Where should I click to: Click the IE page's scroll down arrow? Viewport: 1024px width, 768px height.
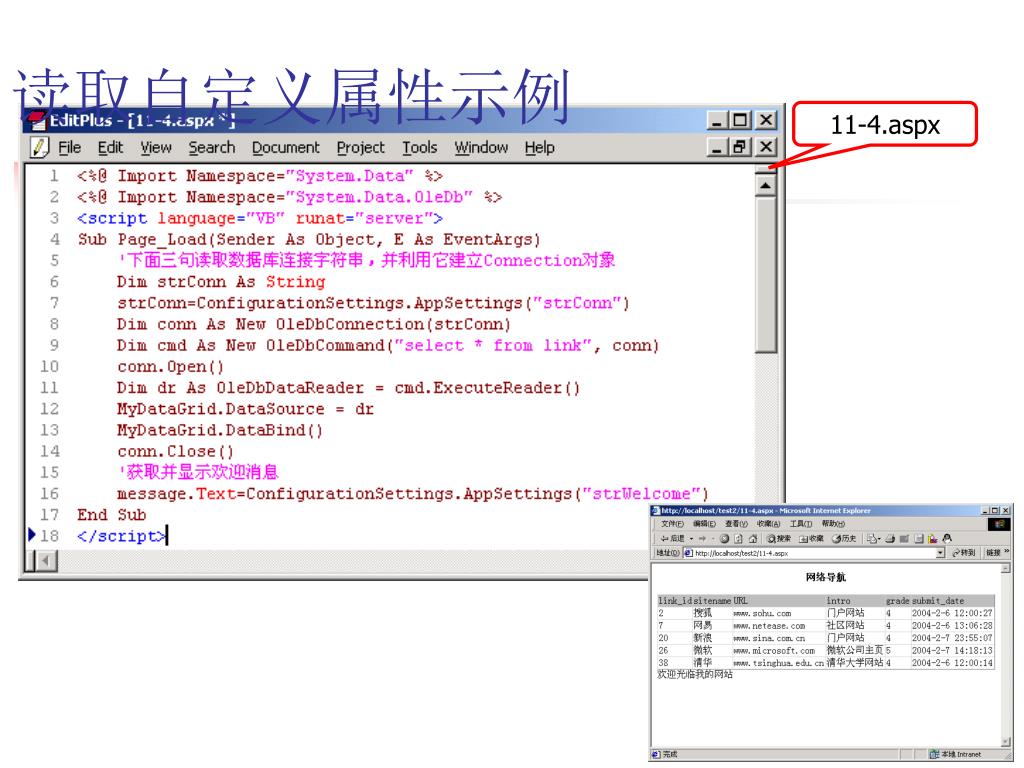click(1005, 742)
